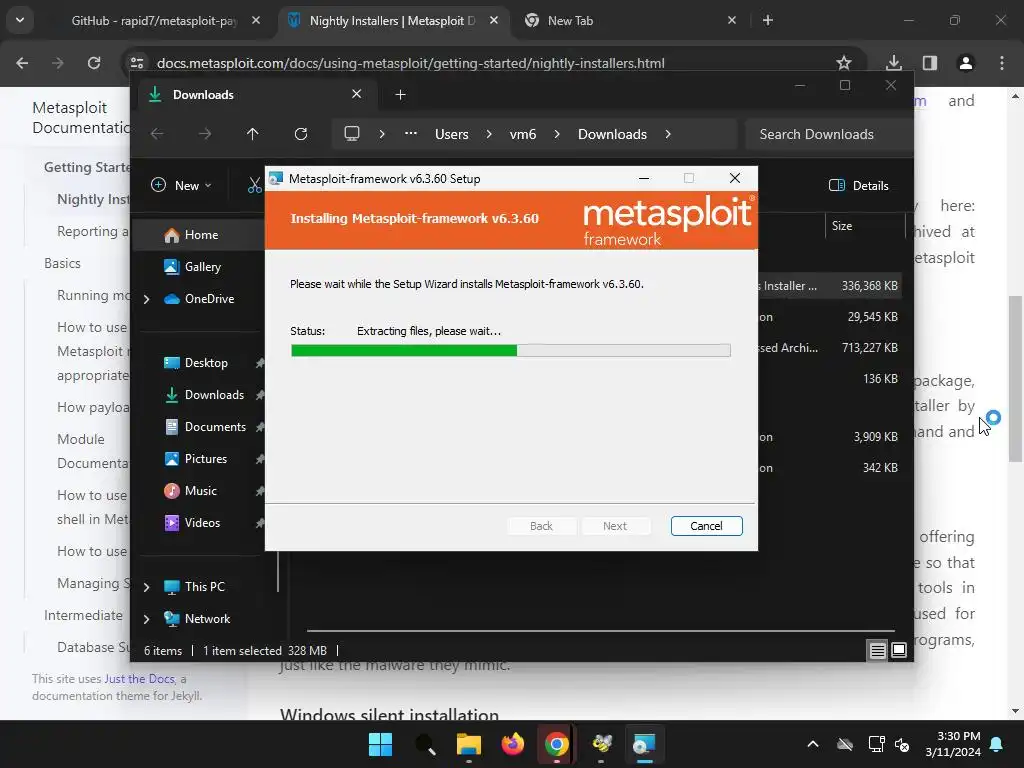The height and width of the screenshot is (768, 1024).
Task: Add new Explorer tab
Action: (400, 95)
